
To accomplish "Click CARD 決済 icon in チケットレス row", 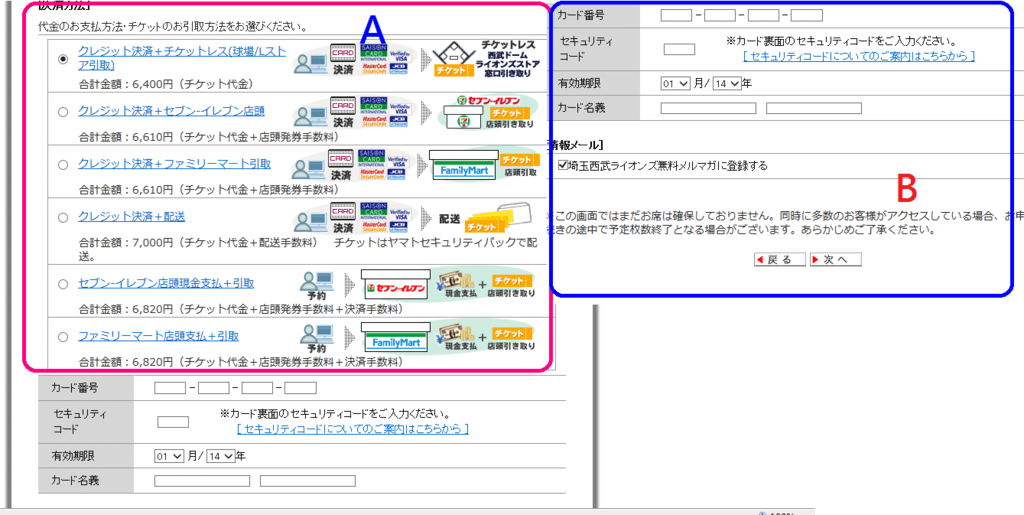I will point(343,58).
